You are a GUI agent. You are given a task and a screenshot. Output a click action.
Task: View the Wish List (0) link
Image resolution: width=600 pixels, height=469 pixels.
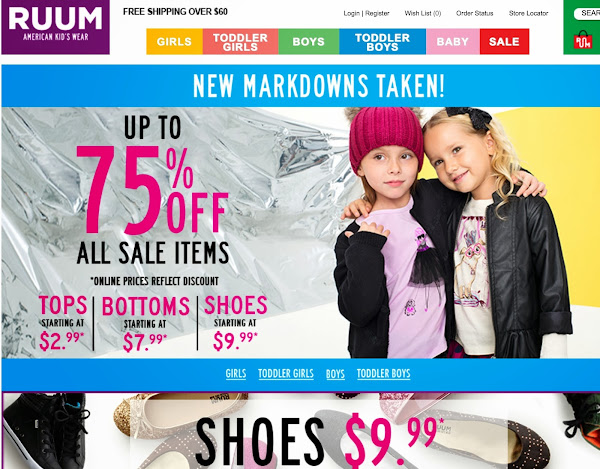[x=423, y=13]
